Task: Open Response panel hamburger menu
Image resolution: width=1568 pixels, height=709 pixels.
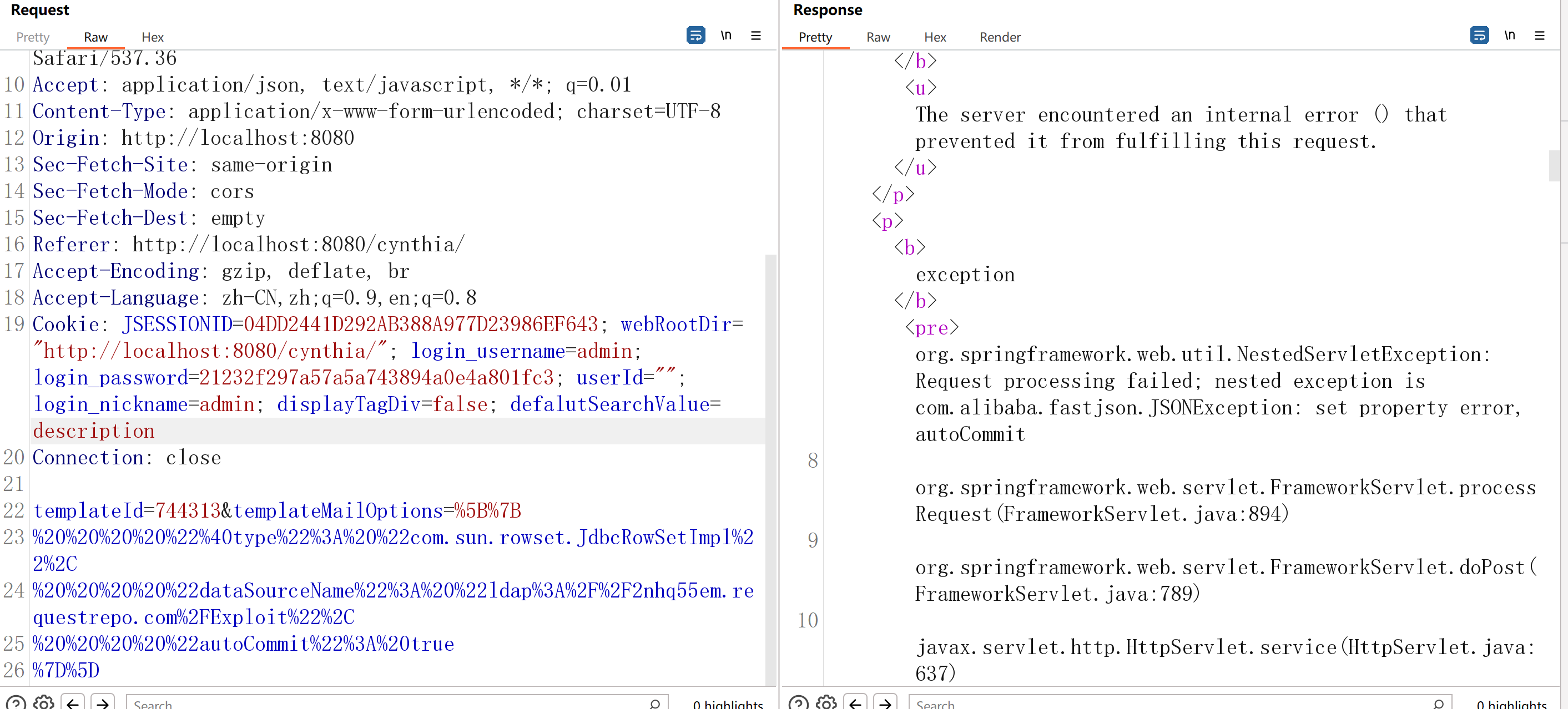Action: (x=1539, y=36)
